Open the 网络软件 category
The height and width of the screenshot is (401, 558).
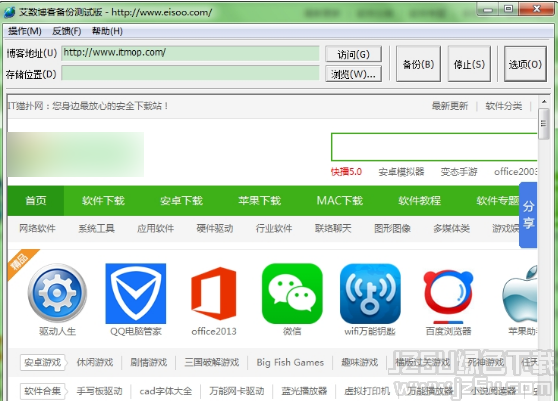coord(37,228)
